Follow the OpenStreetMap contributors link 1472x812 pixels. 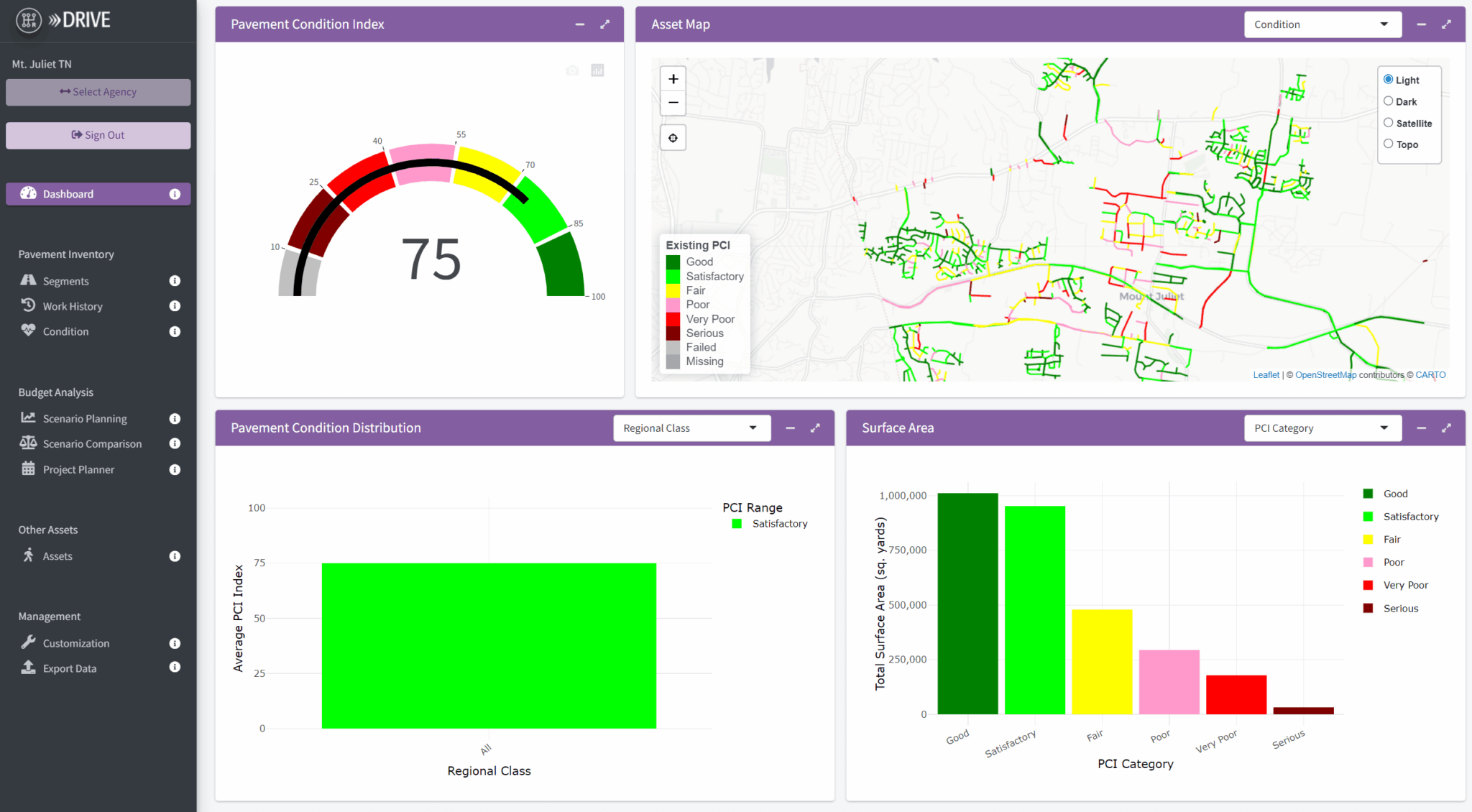[1325, 374]
